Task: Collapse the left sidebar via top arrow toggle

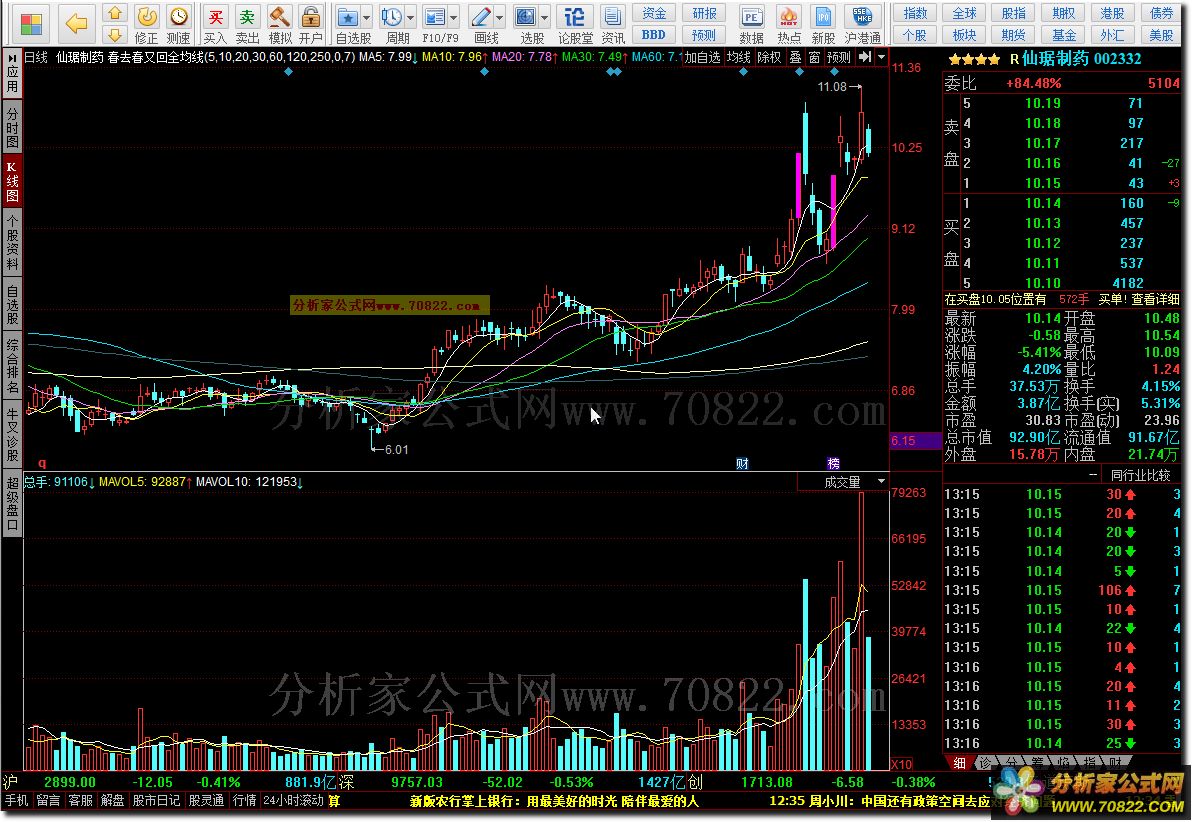Action: tap(12, 58)
